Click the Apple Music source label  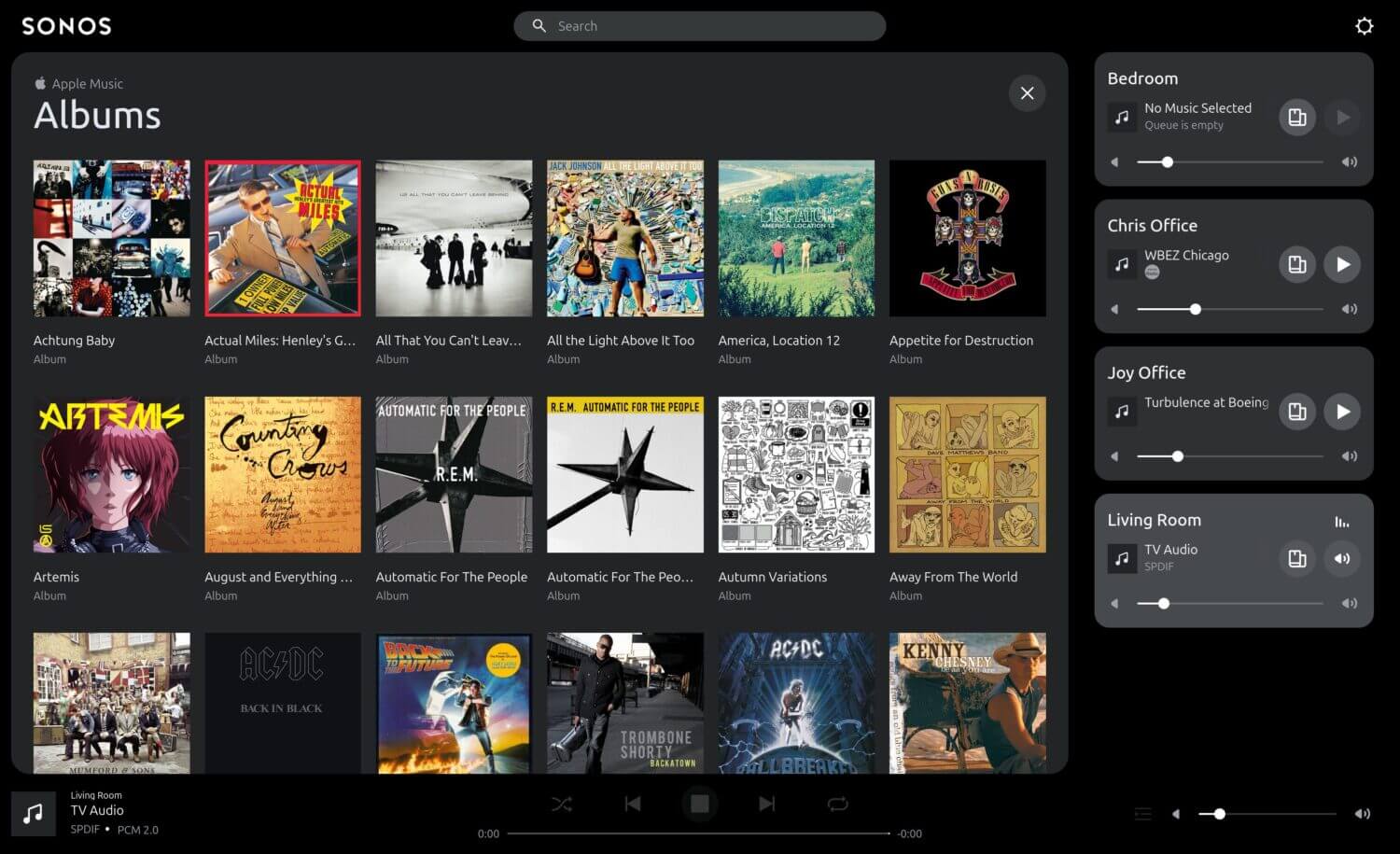click(79, 84)
